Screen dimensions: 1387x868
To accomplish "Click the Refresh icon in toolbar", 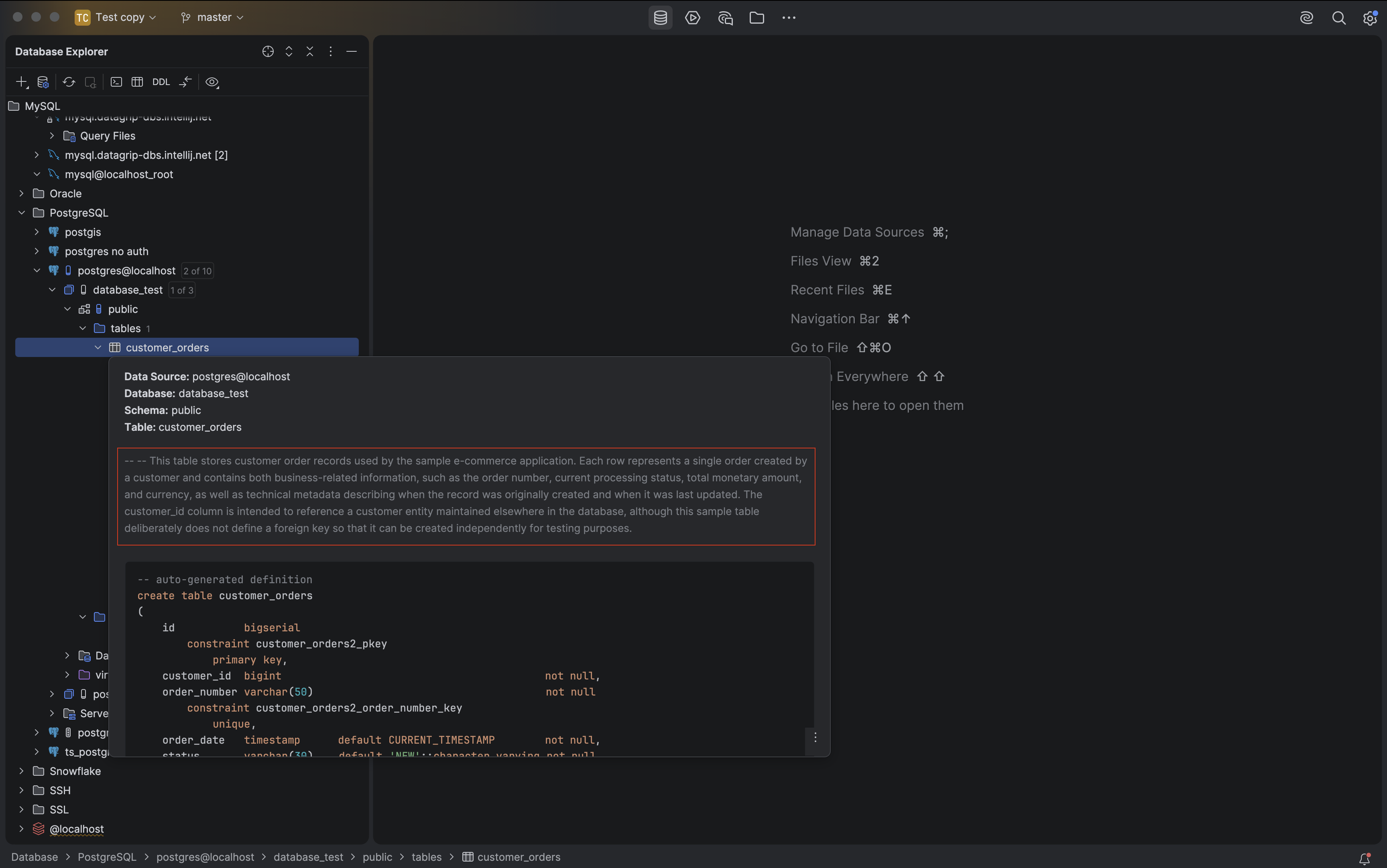I will coord(69,82).
